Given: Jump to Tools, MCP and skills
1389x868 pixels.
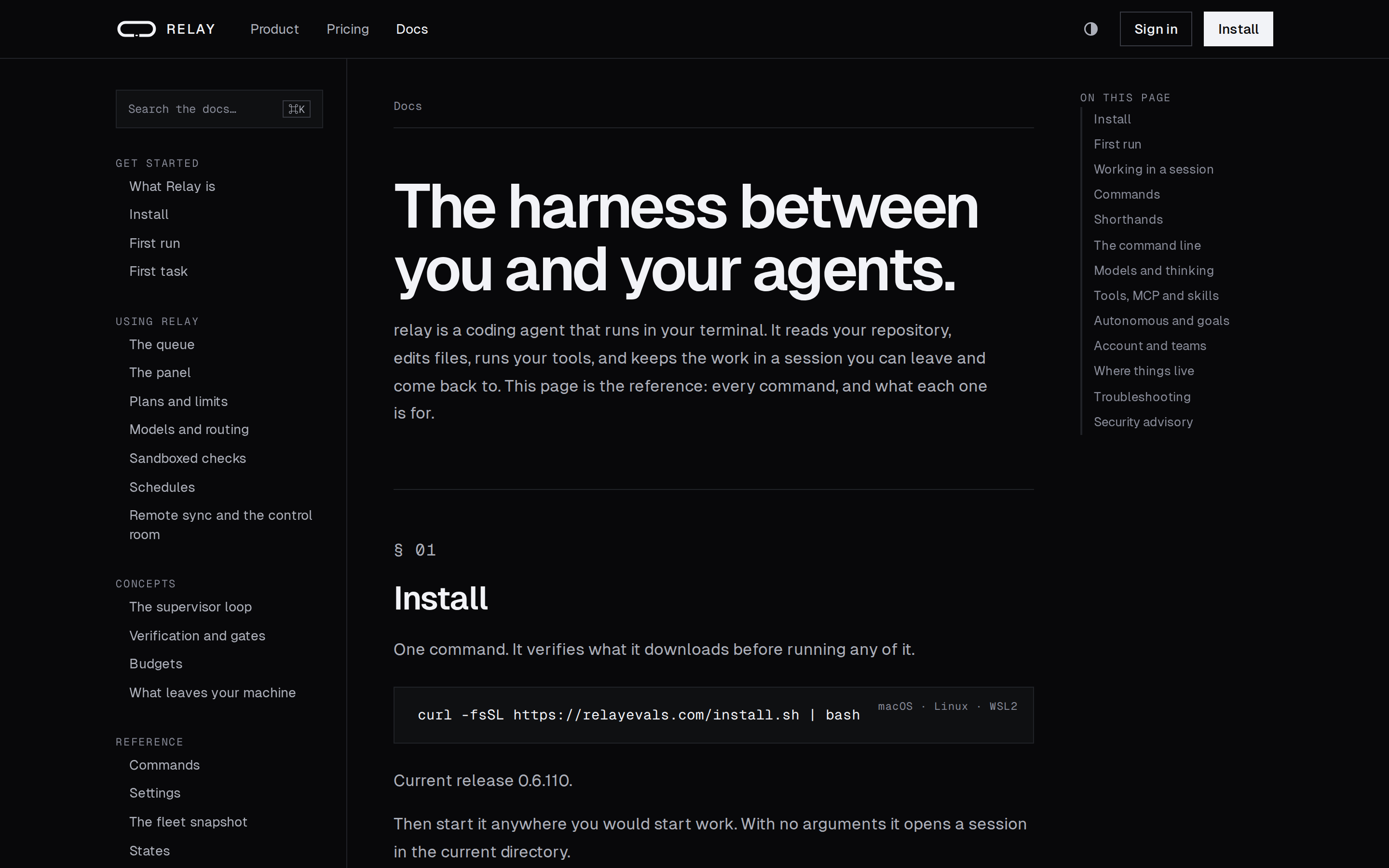Looking at the screenshot, I should pos(1156,296).
